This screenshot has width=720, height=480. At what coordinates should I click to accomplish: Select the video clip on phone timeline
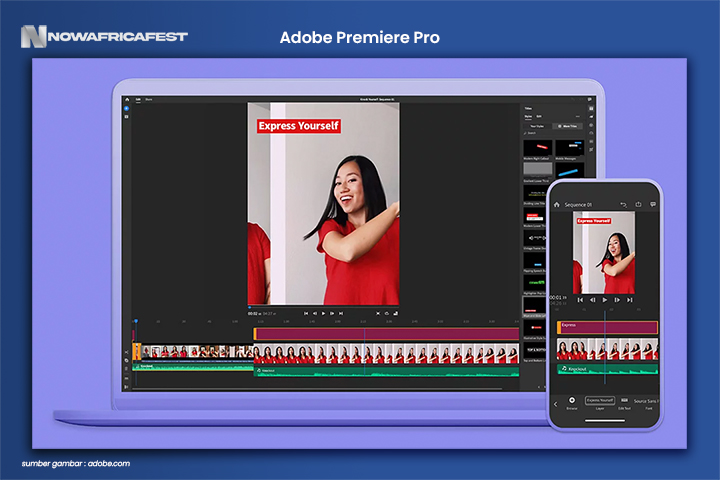608,349
